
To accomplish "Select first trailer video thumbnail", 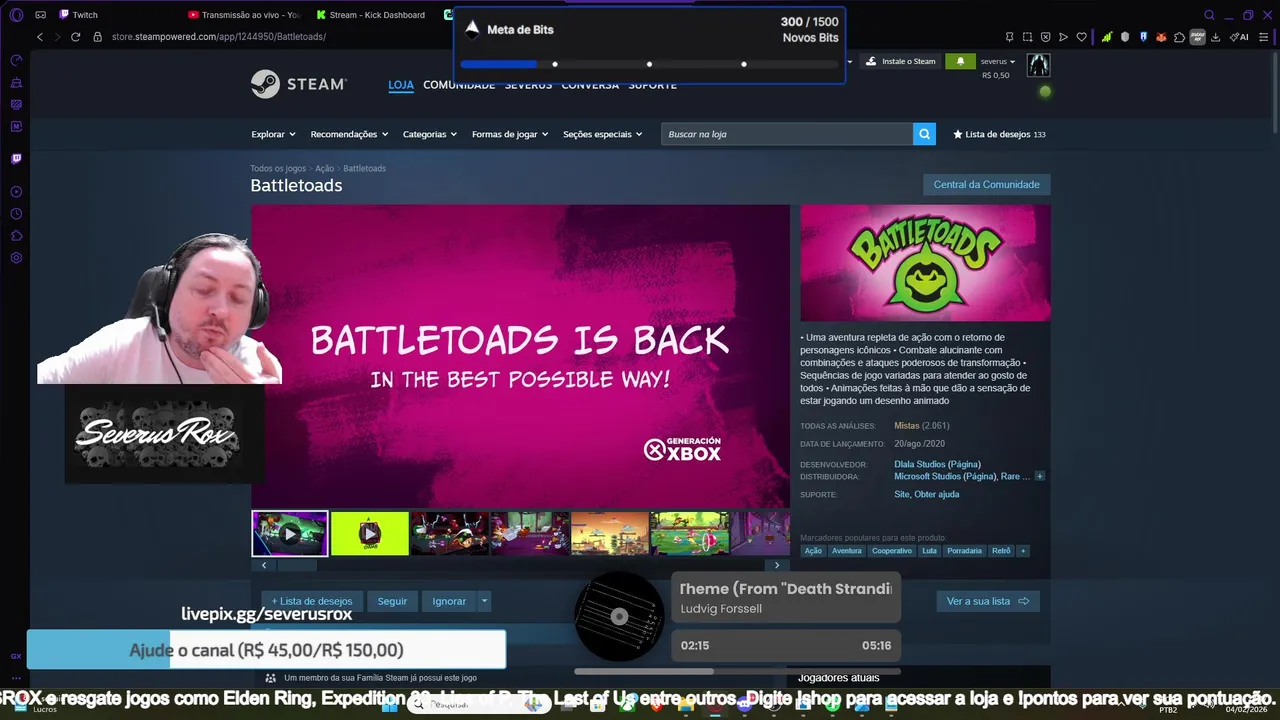I will pyautogui.click(x=290, y=534).
